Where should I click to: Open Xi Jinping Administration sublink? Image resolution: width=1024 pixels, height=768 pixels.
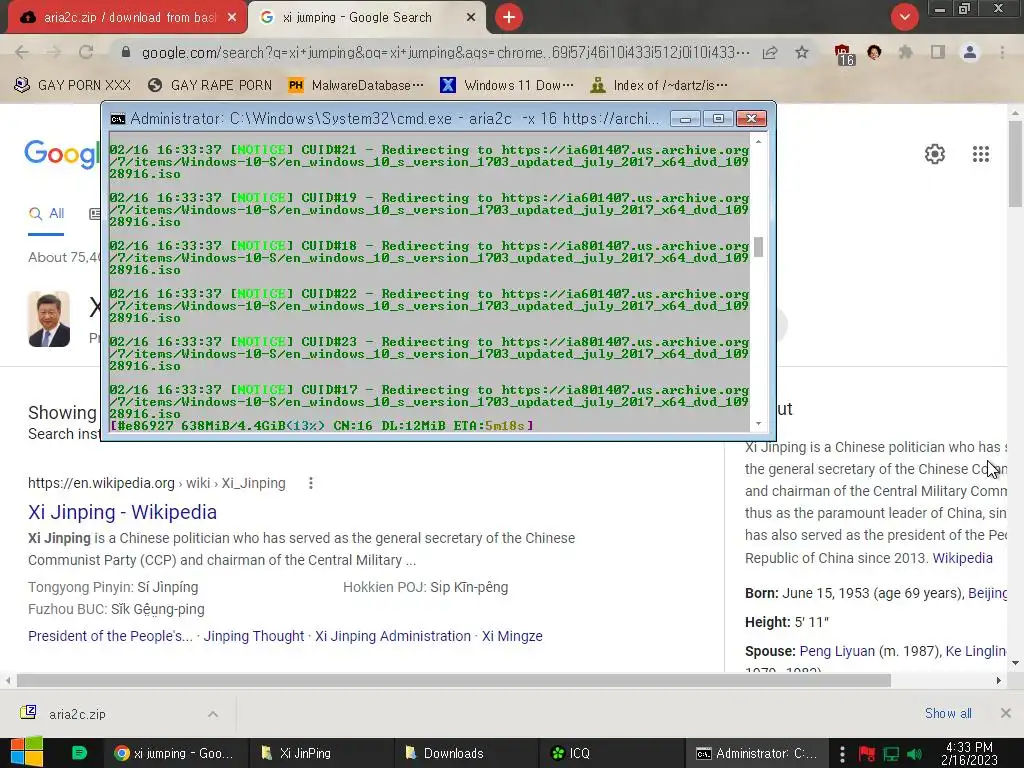(393, 636)
